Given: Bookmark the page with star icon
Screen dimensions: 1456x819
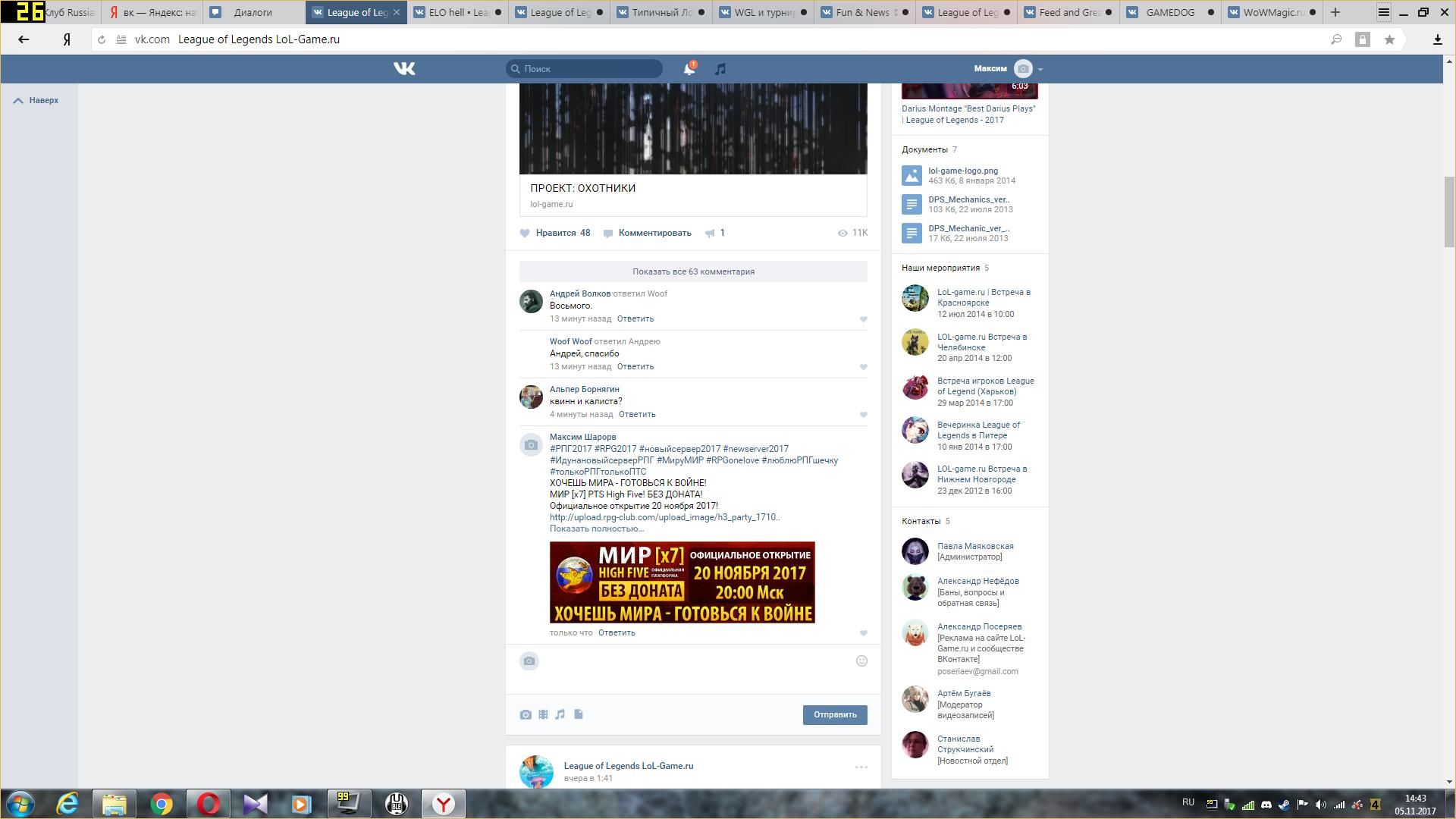Looking at the screenshot, I should (1389, 39).
